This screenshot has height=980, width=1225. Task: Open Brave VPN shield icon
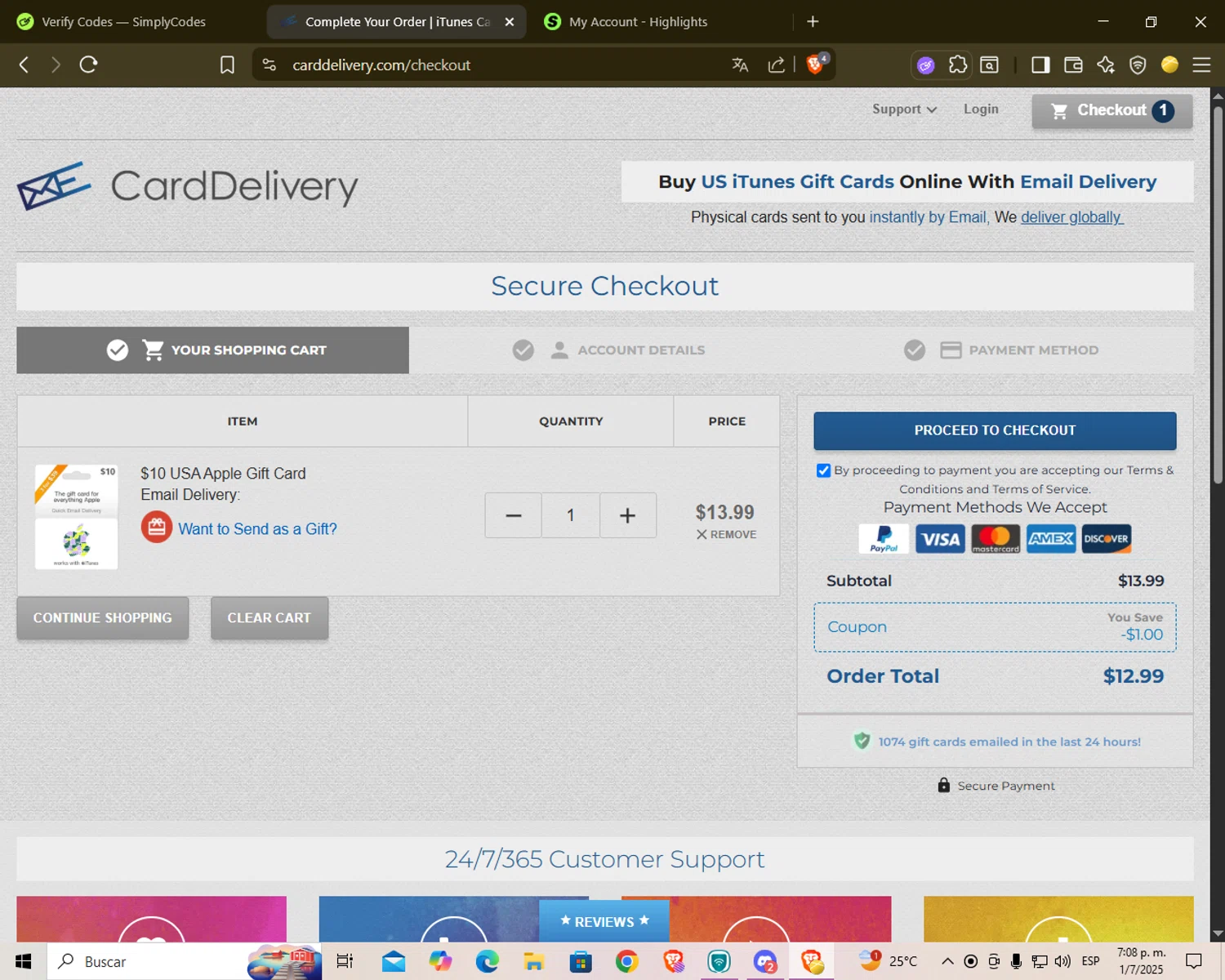point(1138,65)
